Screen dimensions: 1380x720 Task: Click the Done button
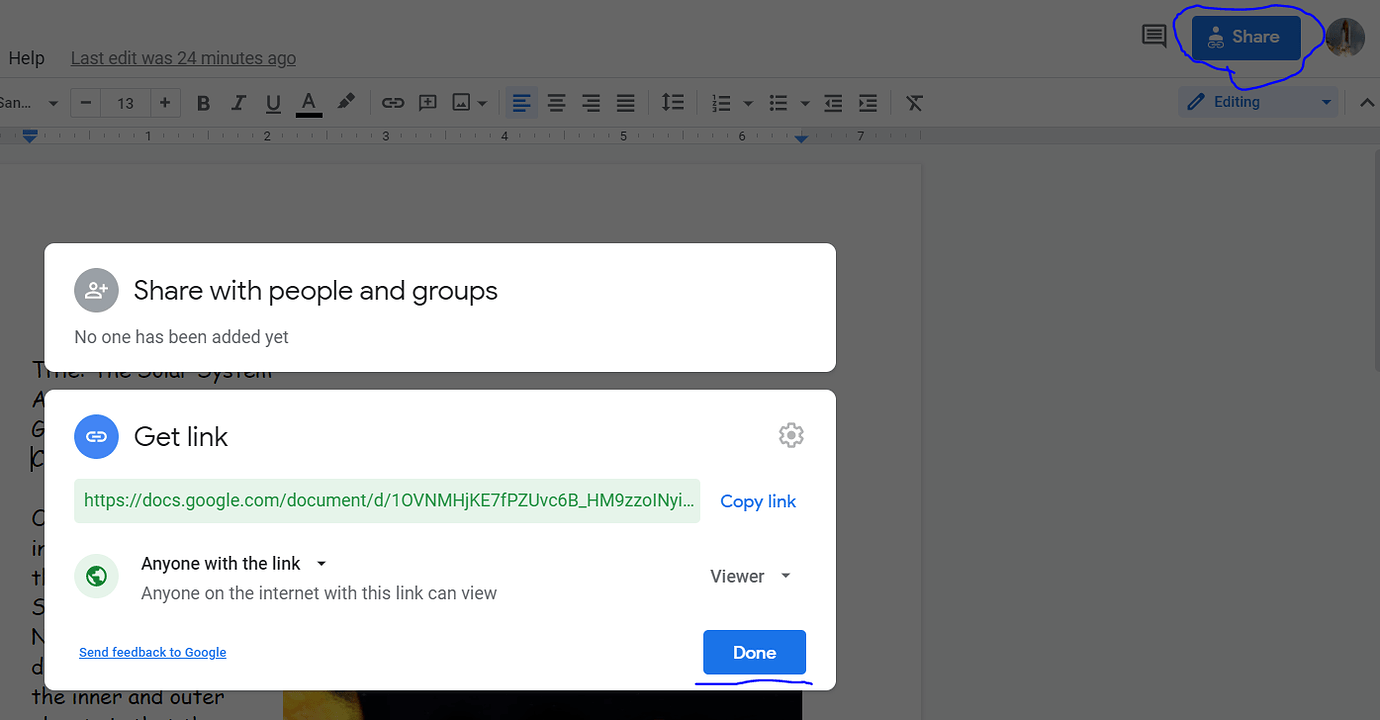point(754,652)
